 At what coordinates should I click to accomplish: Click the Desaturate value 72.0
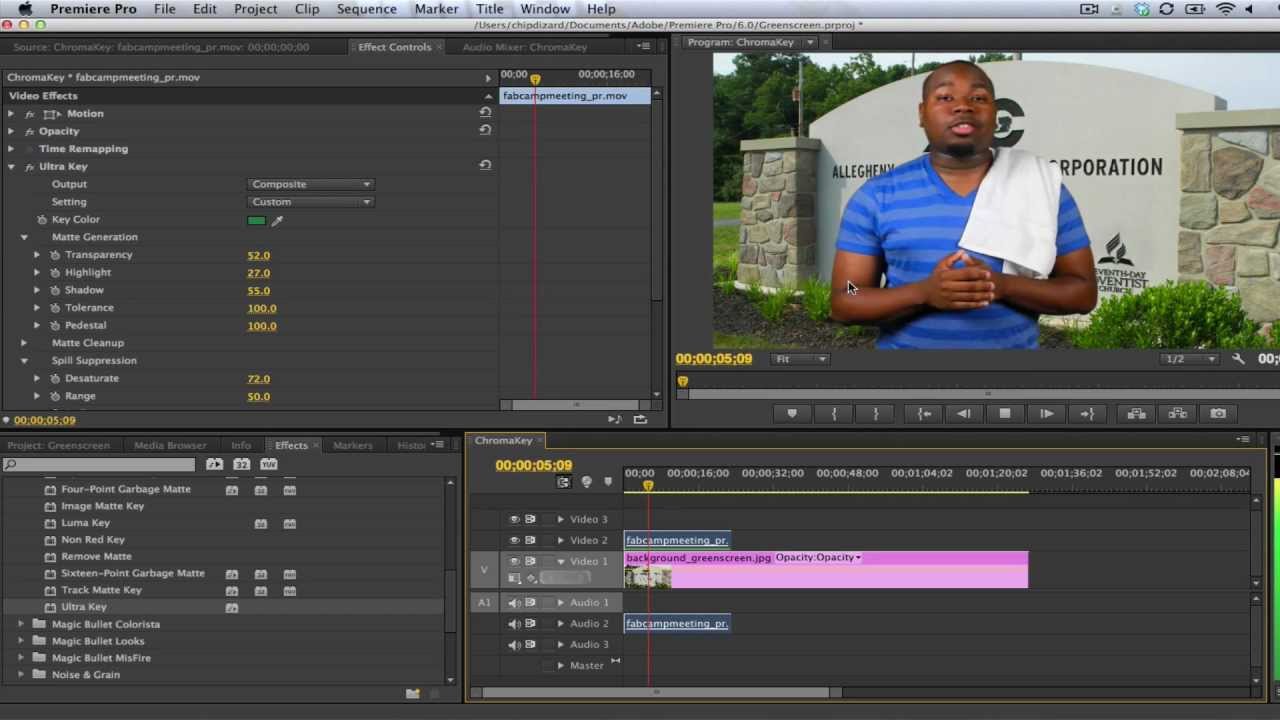click(258, 379)
